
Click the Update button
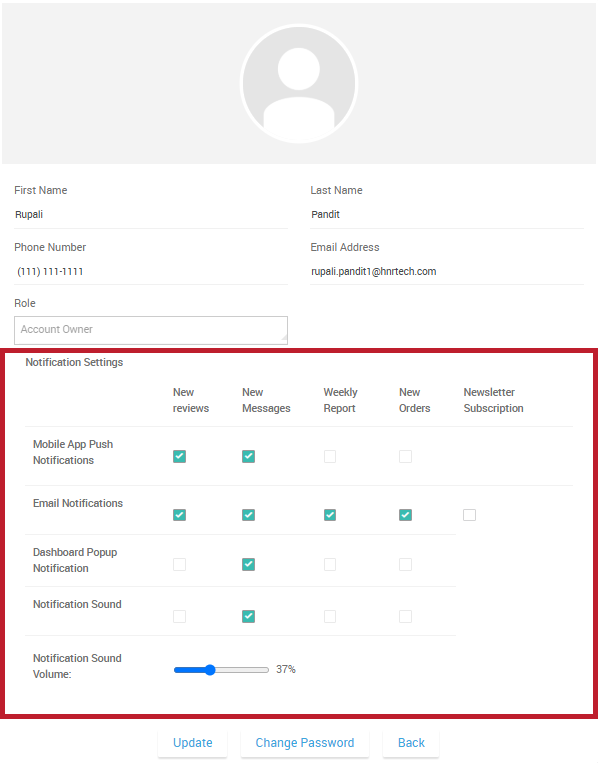[x=193, y=743]
